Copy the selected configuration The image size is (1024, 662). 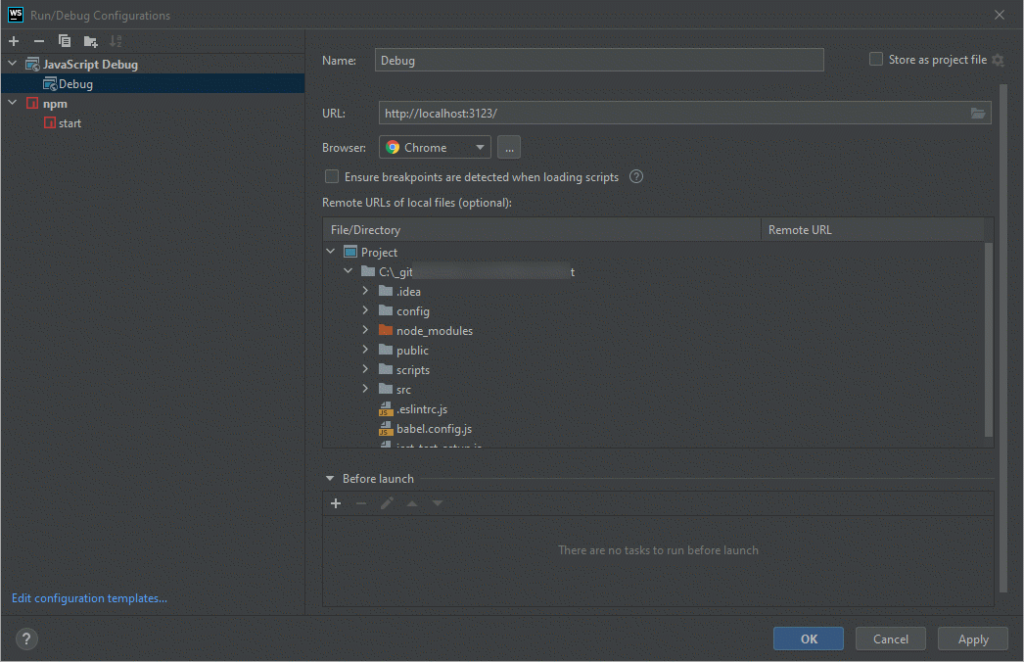(62, 41)
